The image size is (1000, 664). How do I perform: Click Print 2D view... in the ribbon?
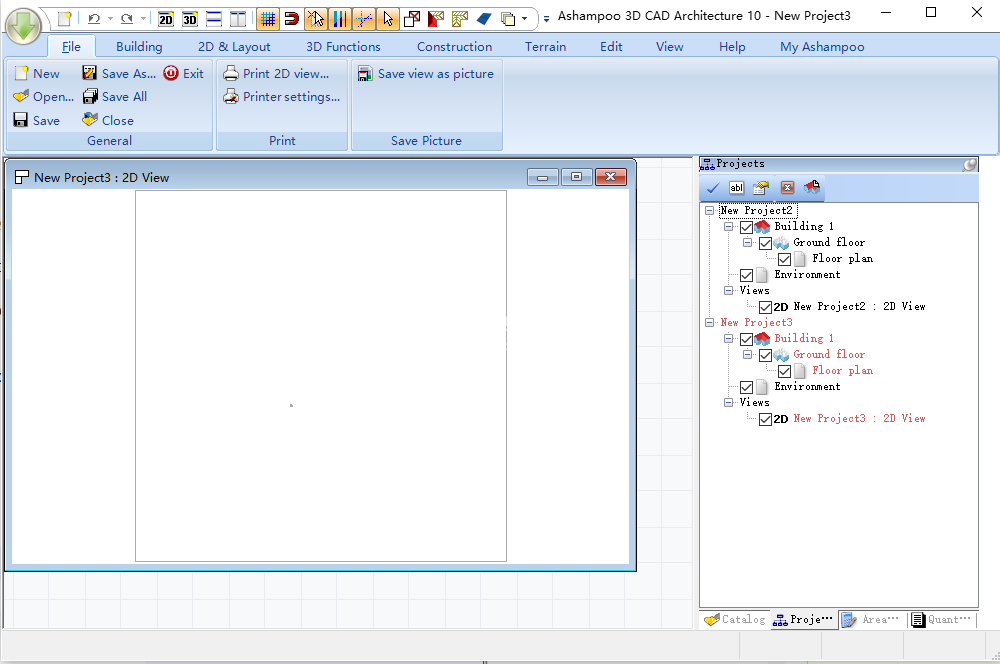click(x=276, y=73)
